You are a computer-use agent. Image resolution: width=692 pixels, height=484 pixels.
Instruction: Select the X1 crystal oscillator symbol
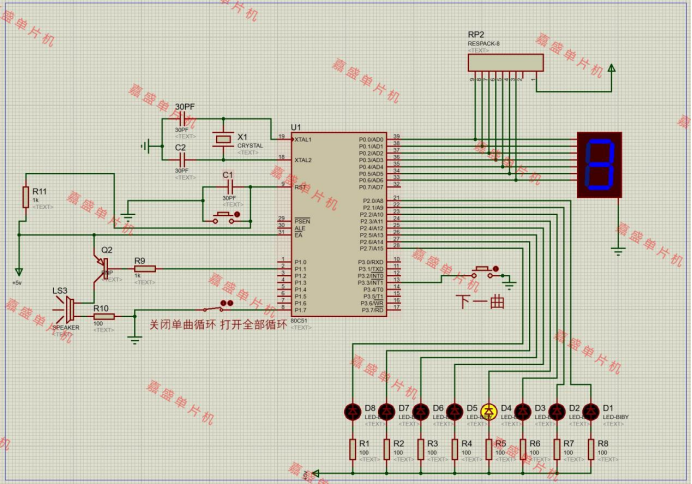[x=223, y=139]
